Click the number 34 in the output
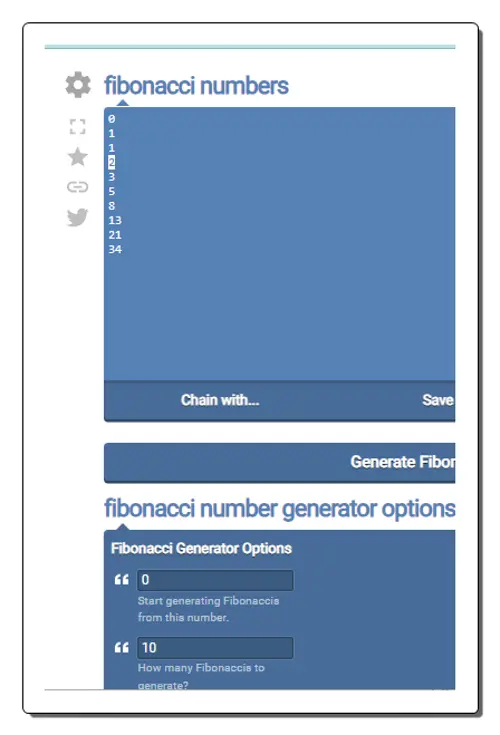 [x=115, y=249]
